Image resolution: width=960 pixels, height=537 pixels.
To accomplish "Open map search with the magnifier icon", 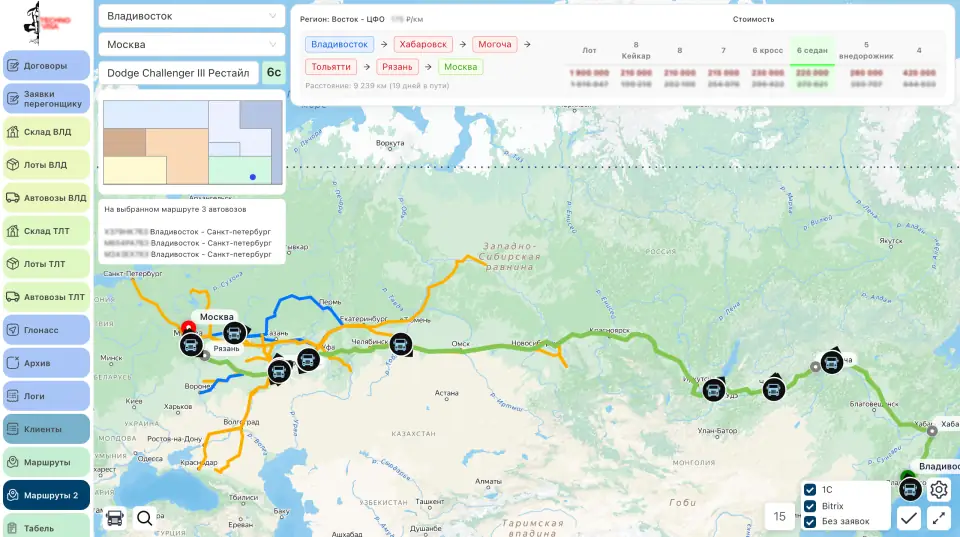I will (x=145, y=517).
